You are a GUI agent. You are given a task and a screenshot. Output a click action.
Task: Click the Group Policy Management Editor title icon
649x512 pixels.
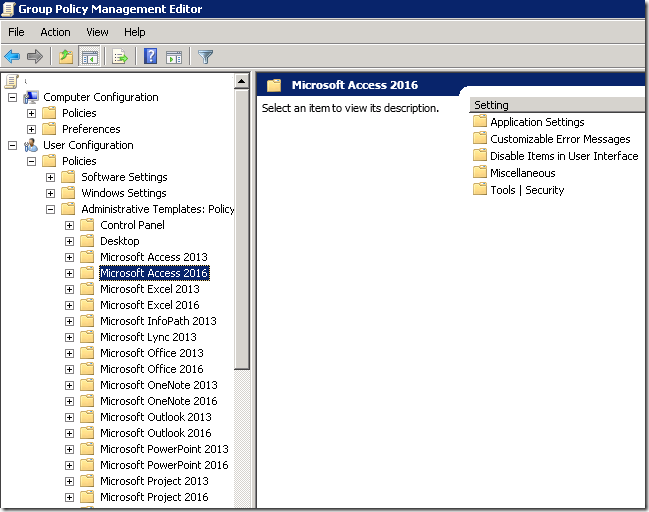[8, 9]
